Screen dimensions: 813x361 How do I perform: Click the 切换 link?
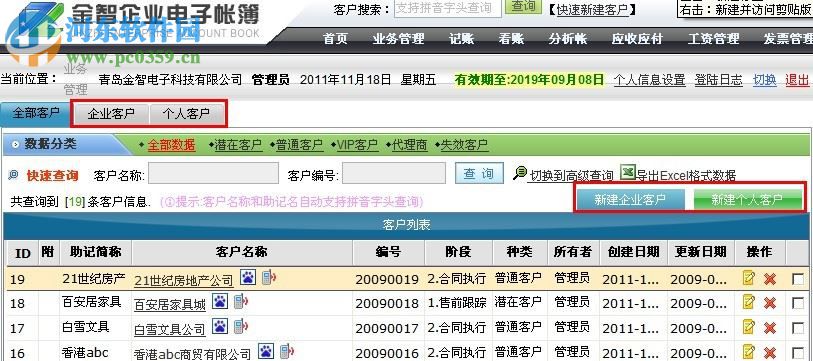[765, 80]
